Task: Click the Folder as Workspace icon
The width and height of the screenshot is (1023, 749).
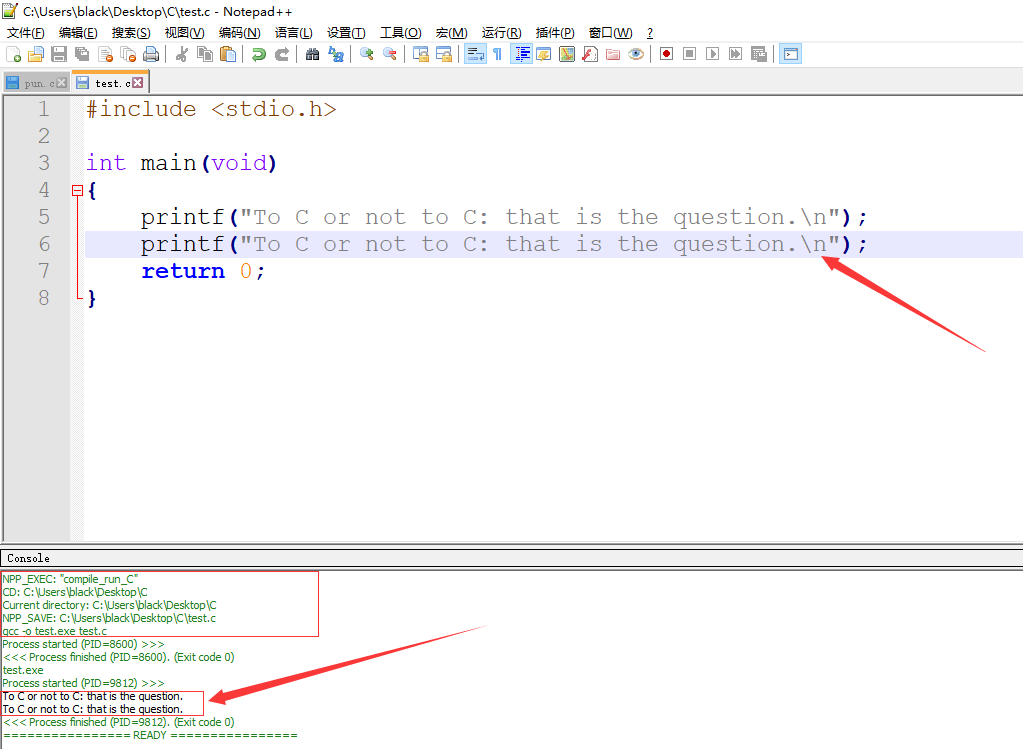Action: (613, 54)
